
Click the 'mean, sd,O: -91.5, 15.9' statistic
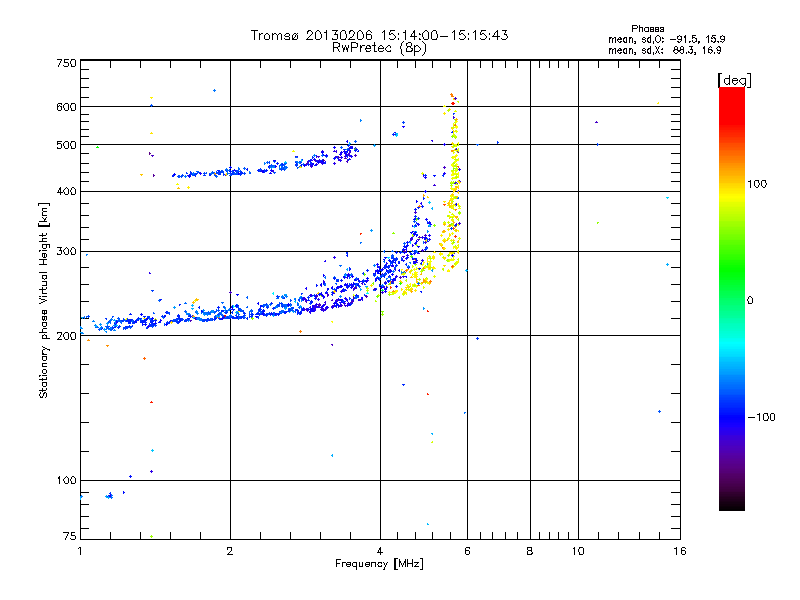(x=666, y=39)
